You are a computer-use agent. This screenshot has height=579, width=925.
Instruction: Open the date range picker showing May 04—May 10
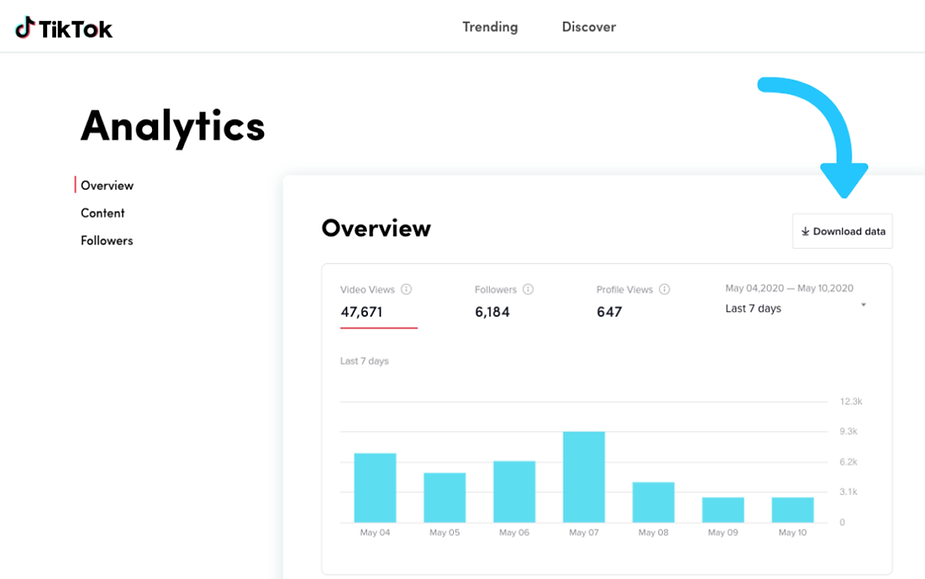(x=789, y=287)
